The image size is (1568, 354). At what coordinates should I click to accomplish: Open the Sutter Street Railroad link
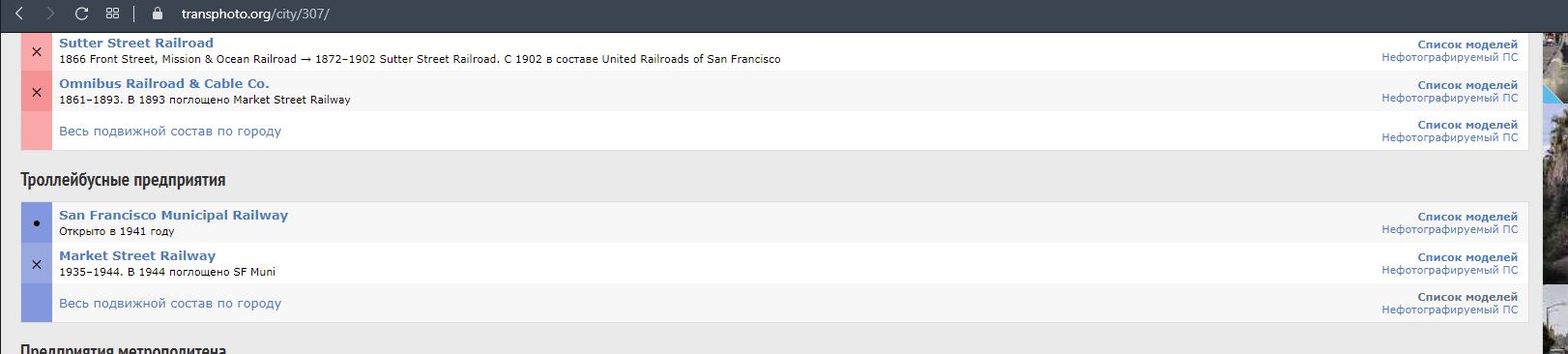tap(136, 44)
